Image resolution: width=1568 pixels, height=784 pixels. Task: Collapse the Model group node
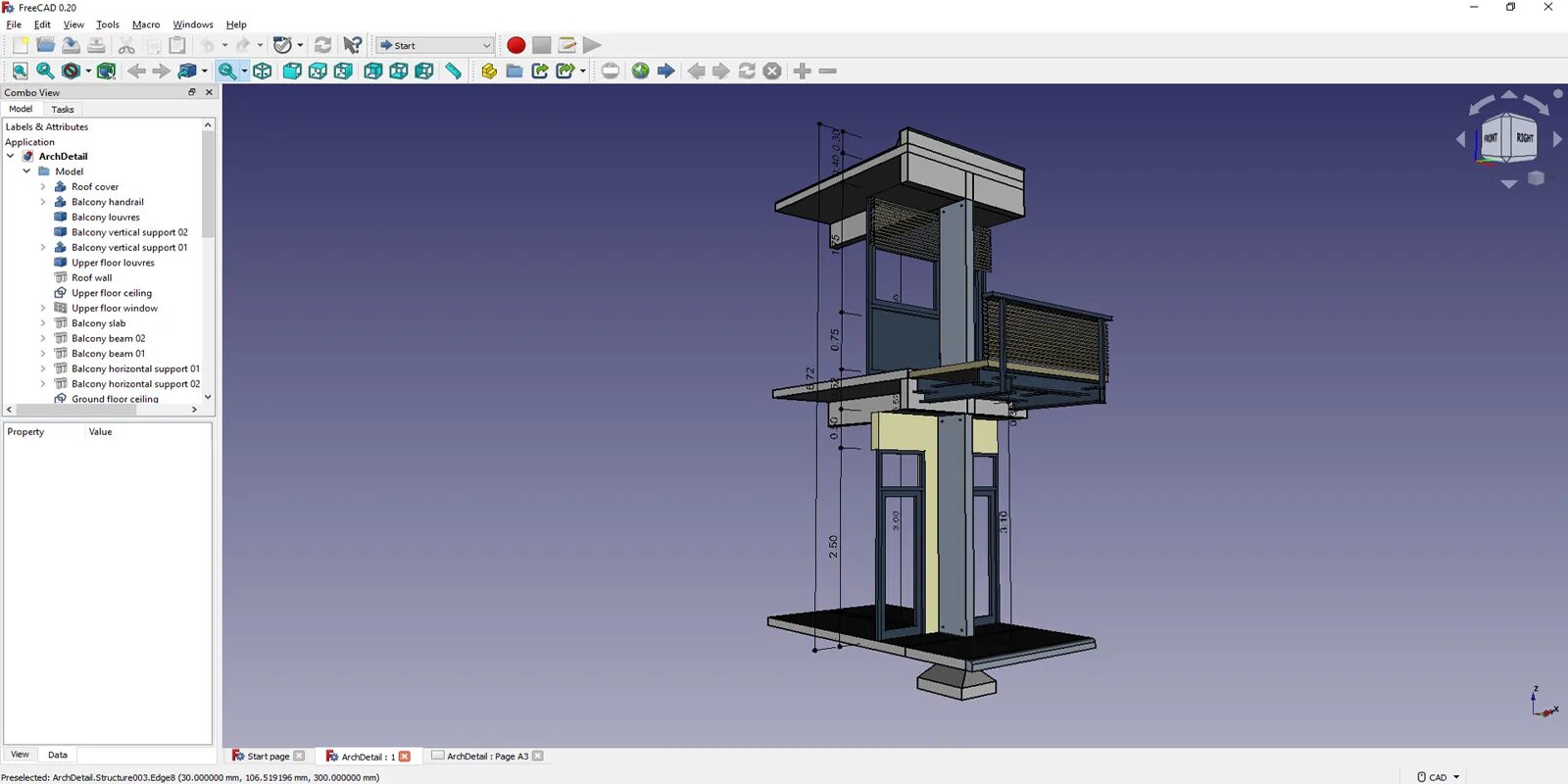26,171
